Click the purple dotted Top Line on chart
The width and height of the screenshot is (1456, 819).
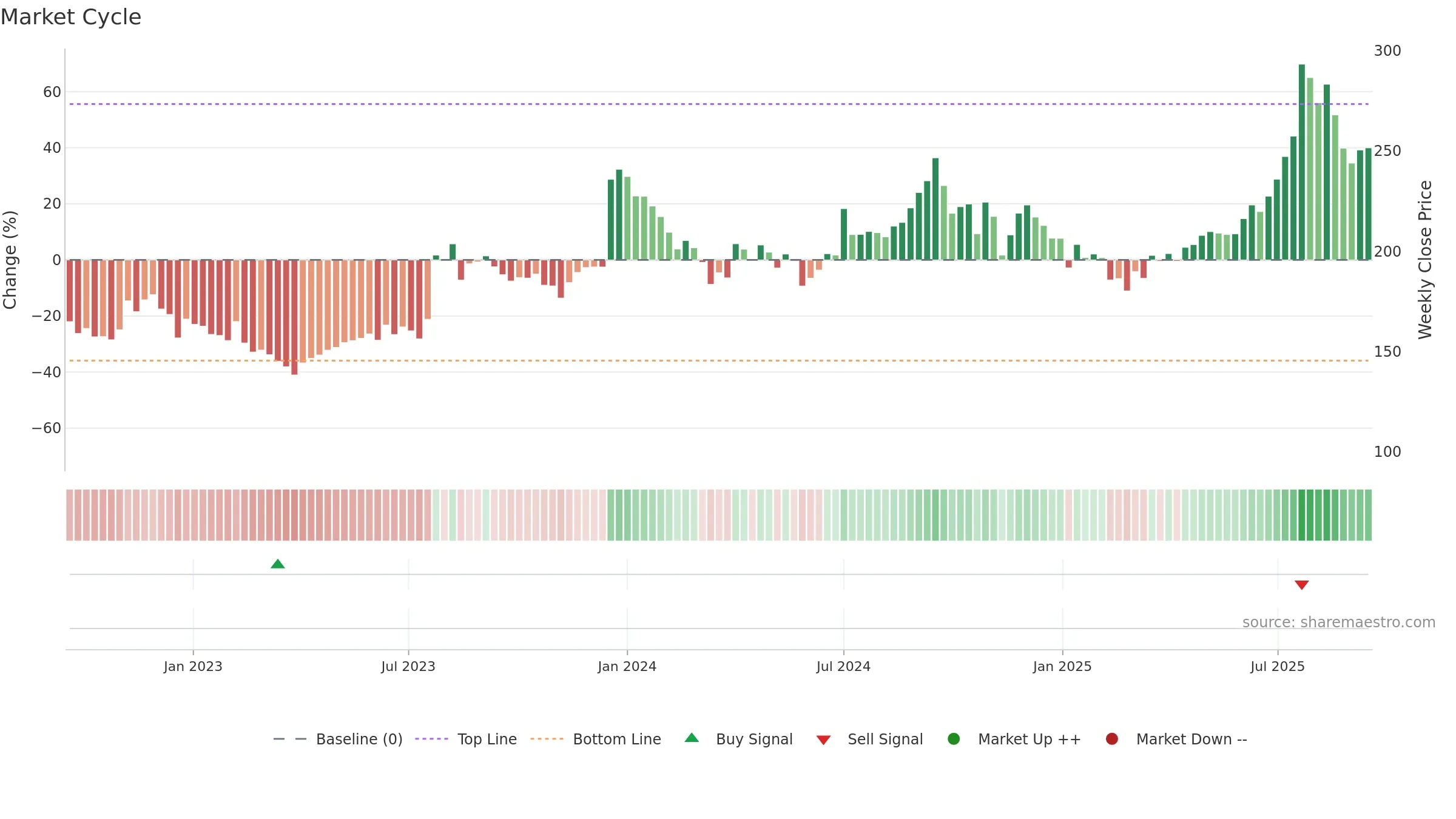(719, 104)
